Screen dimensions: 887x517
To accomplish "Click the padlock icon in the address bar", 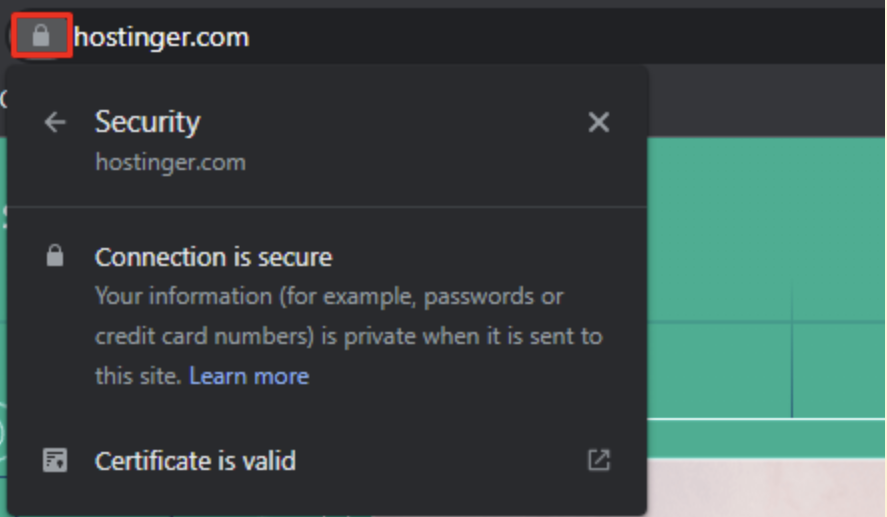I will pos(41,37).
